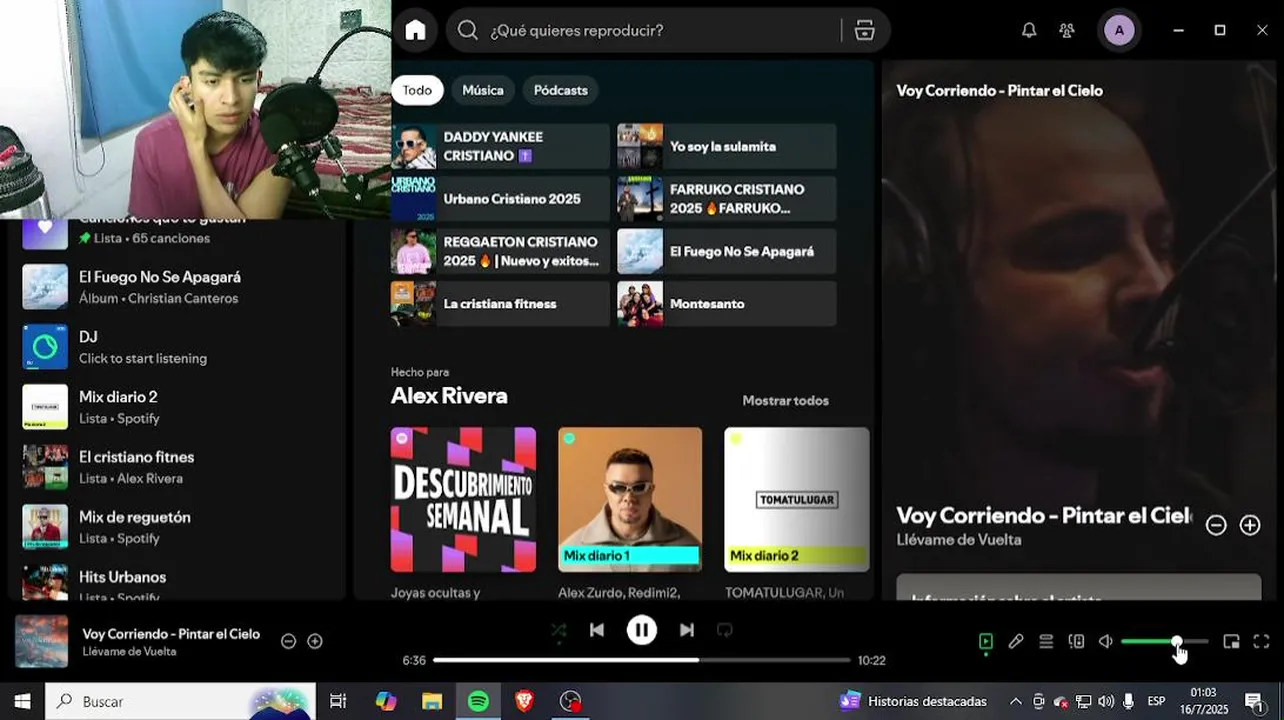Seek within the song progress bar
This screenshot has width=1284, height=720.
(x=642, y=660)
